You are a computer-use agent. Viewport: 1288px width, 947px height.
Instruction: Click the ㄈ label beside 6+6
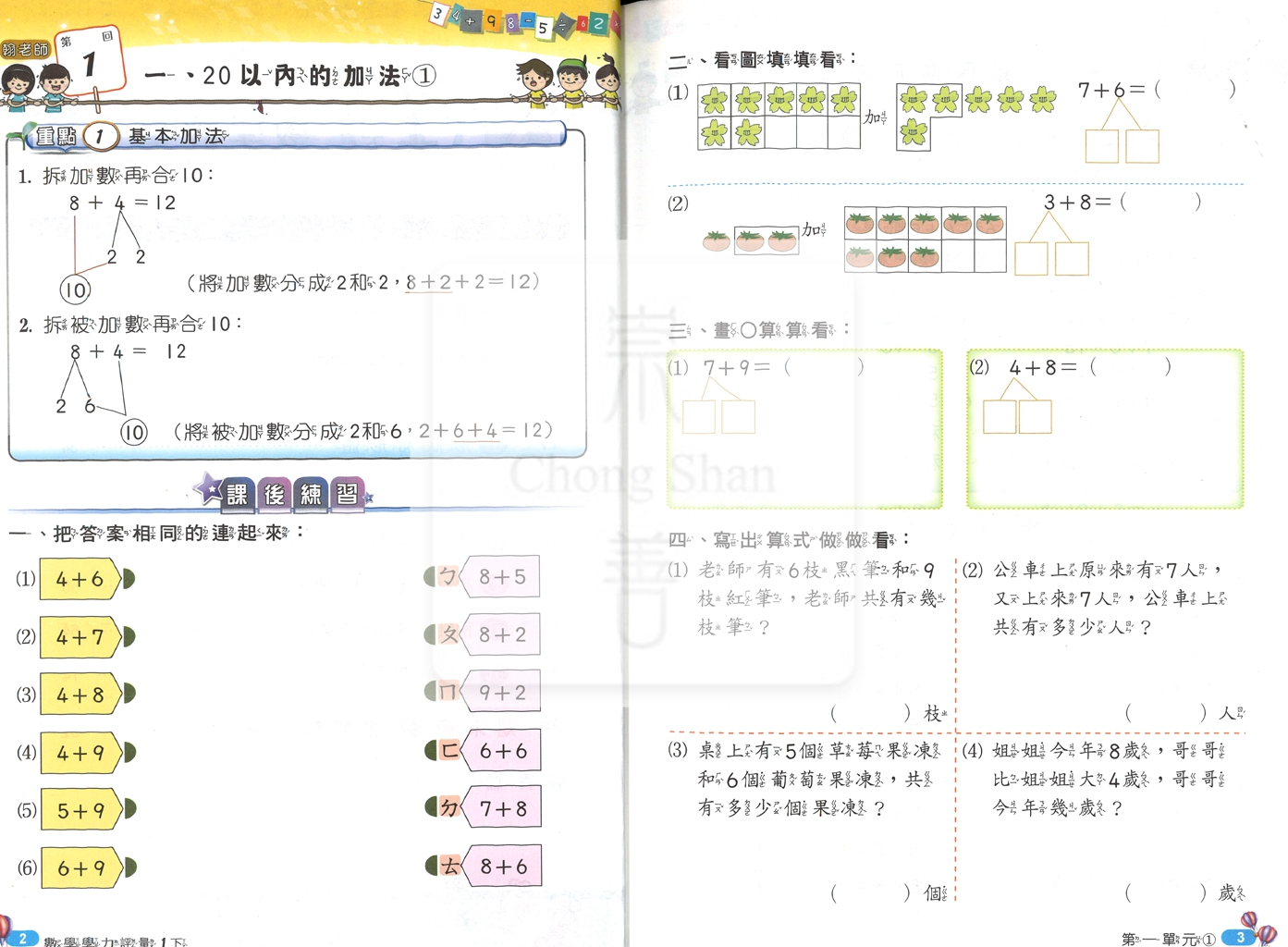click(x=448, y=751)
